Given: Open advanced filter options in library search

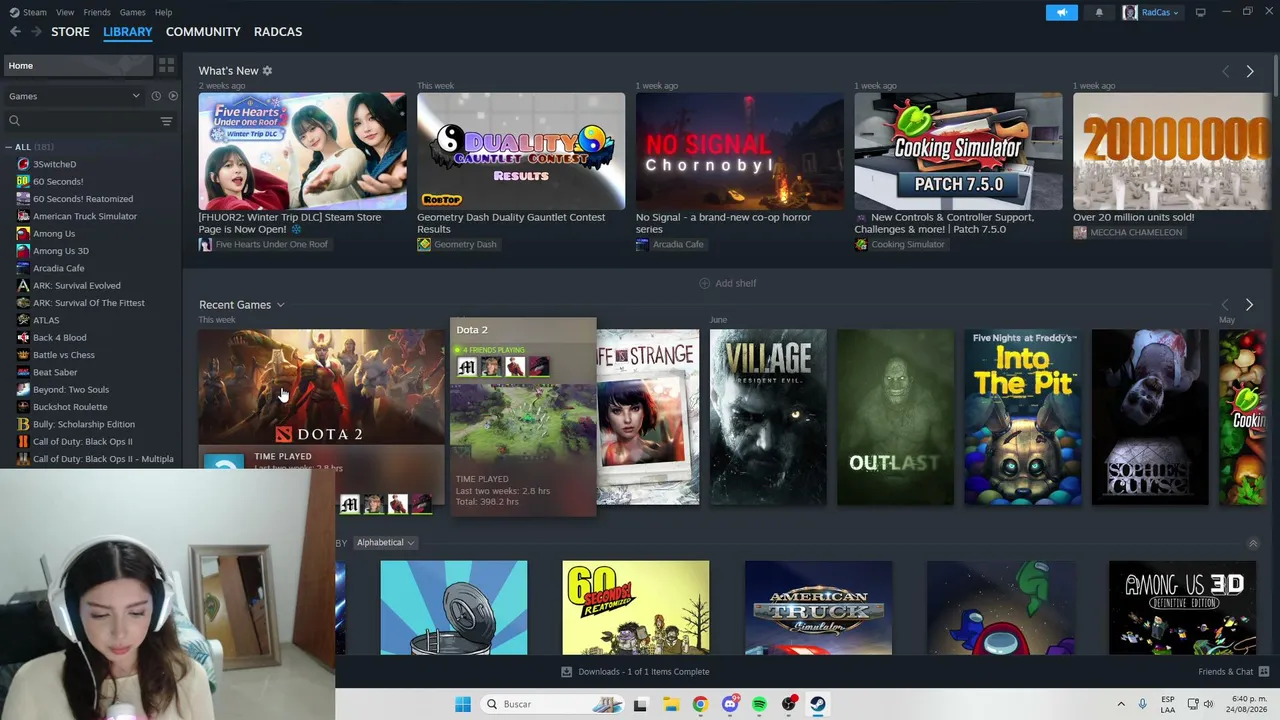Looking at the screenshot, I should tap(167, 121).
